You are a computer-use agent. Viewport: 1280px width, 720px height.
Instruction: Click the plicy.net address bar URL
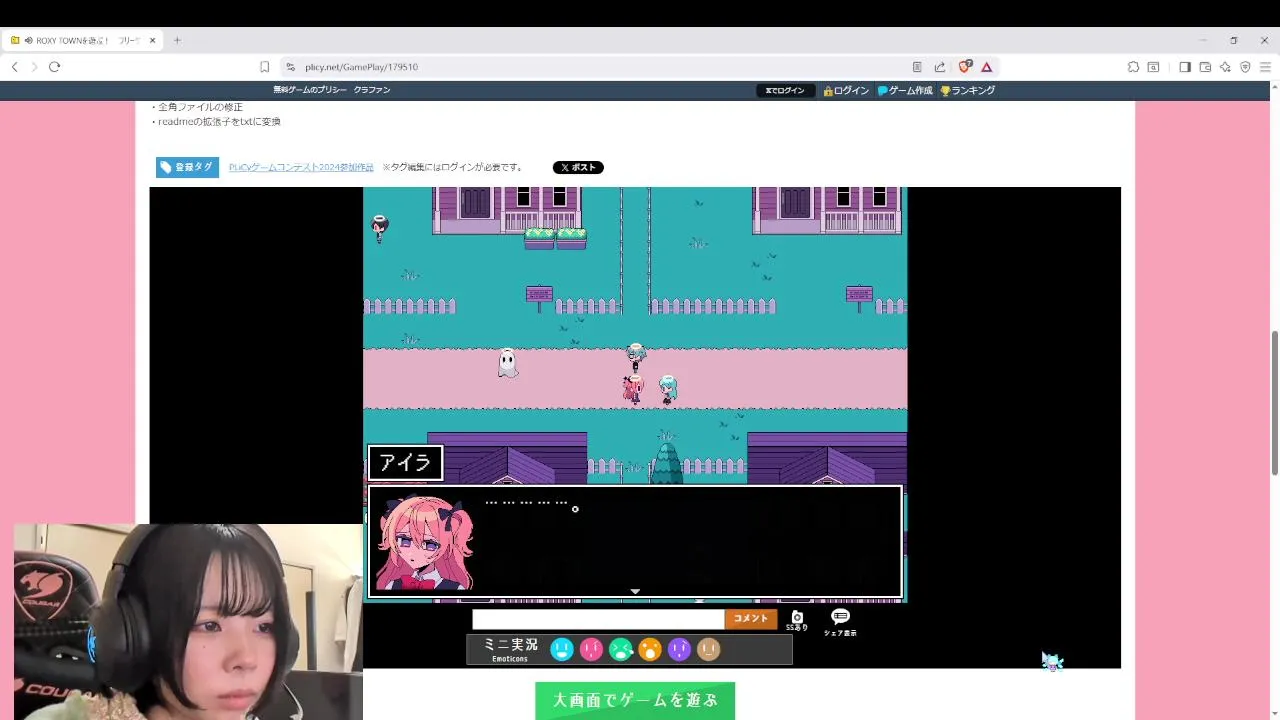pos(361,67)
